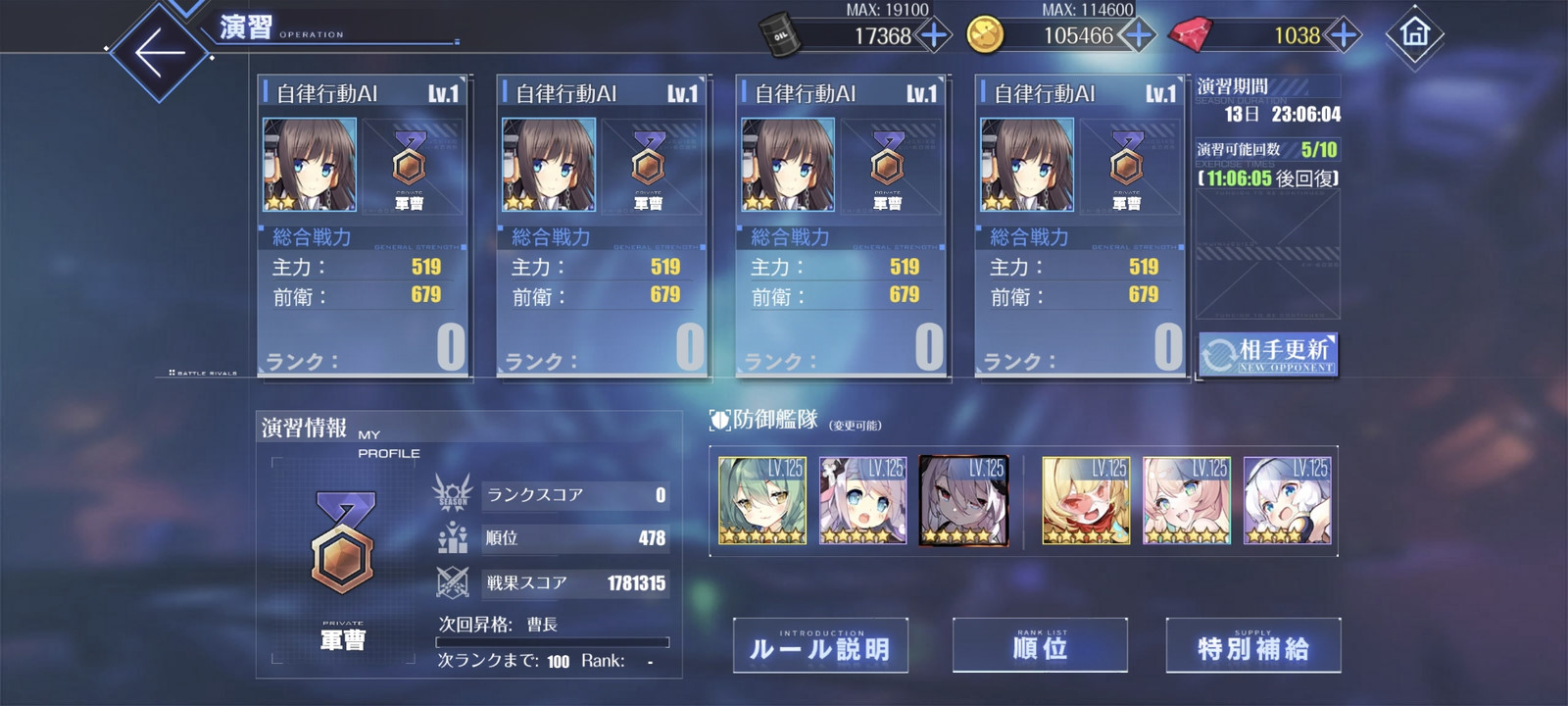Select the green-haired ship in defense fleet
The width and height of the screenshot is (1568, 706).
click(762, 500)
